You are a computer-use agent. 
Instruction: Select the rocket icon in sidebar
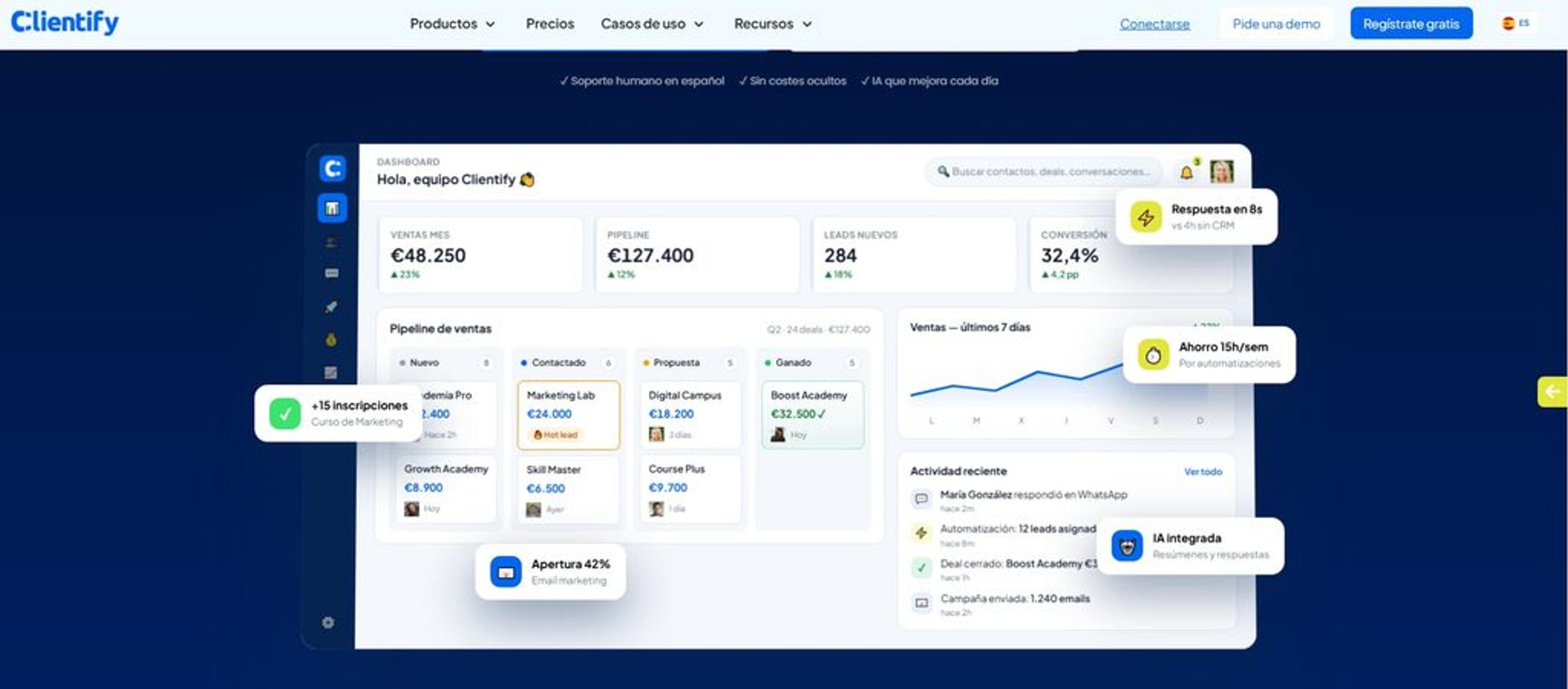pyautogui.click(x=330, y=307)
